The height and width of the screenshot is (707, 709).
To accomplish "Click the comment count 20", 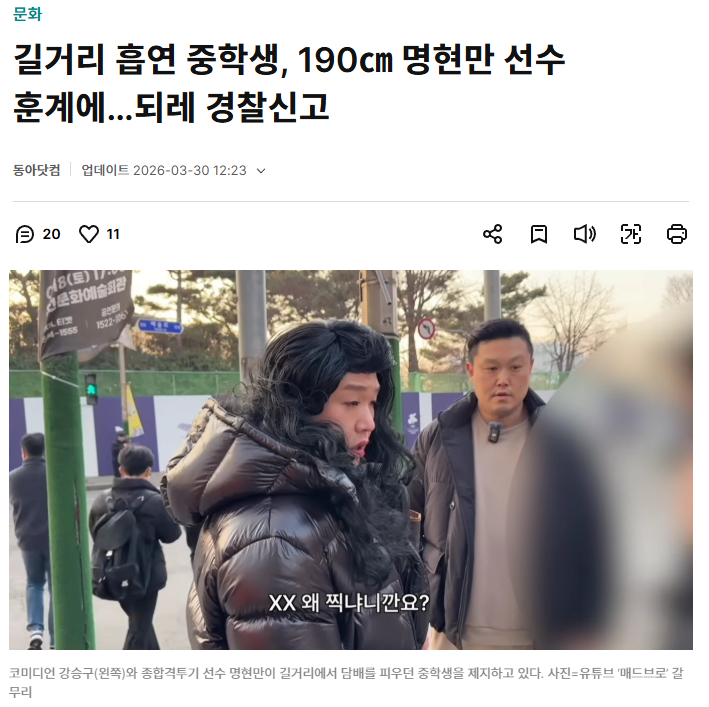I will coord(52,234).
